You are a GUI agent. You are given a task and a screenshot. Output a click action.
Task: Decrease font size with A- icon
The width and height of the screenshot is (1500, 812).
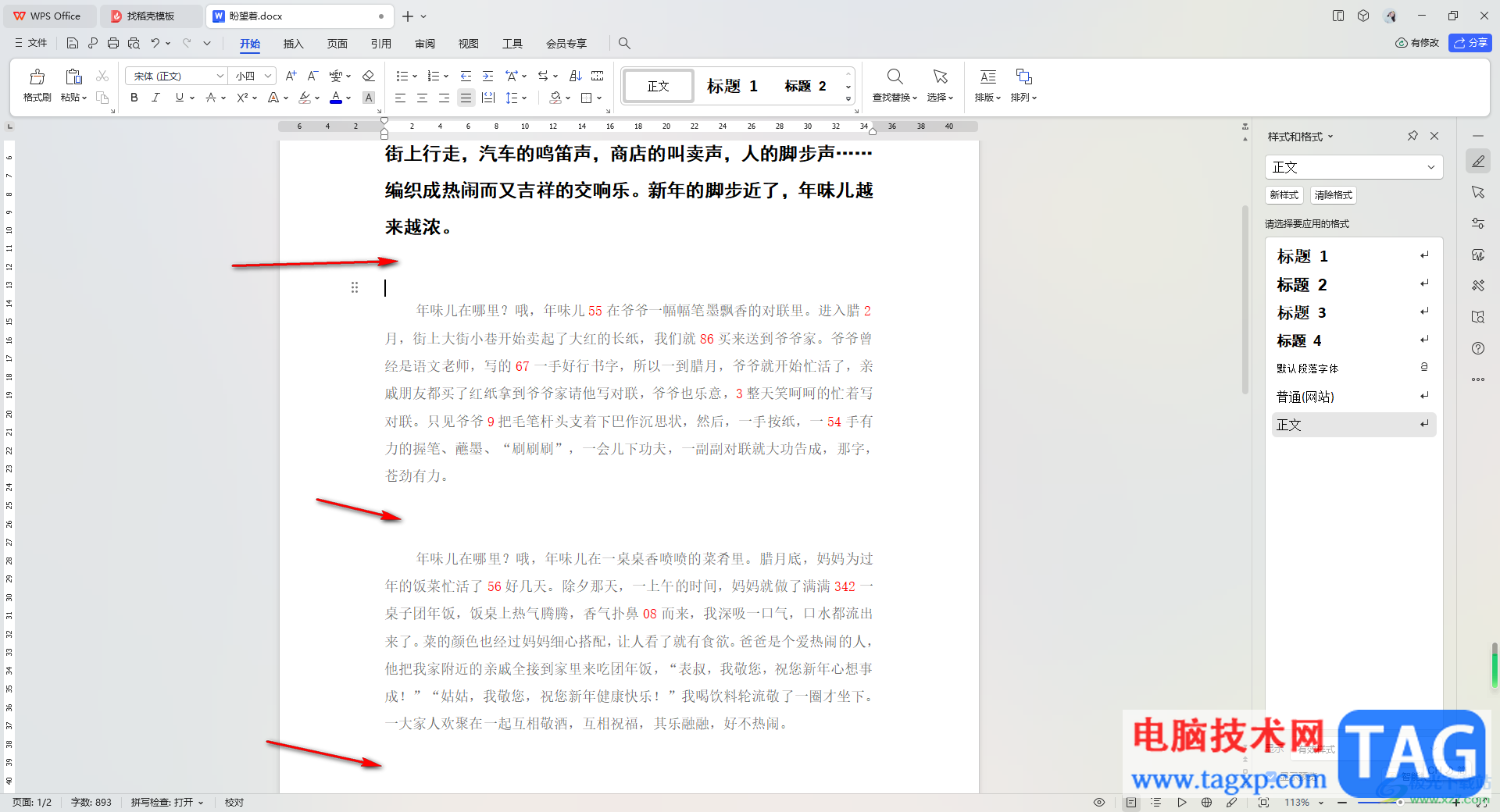click(x=312, y=76)
